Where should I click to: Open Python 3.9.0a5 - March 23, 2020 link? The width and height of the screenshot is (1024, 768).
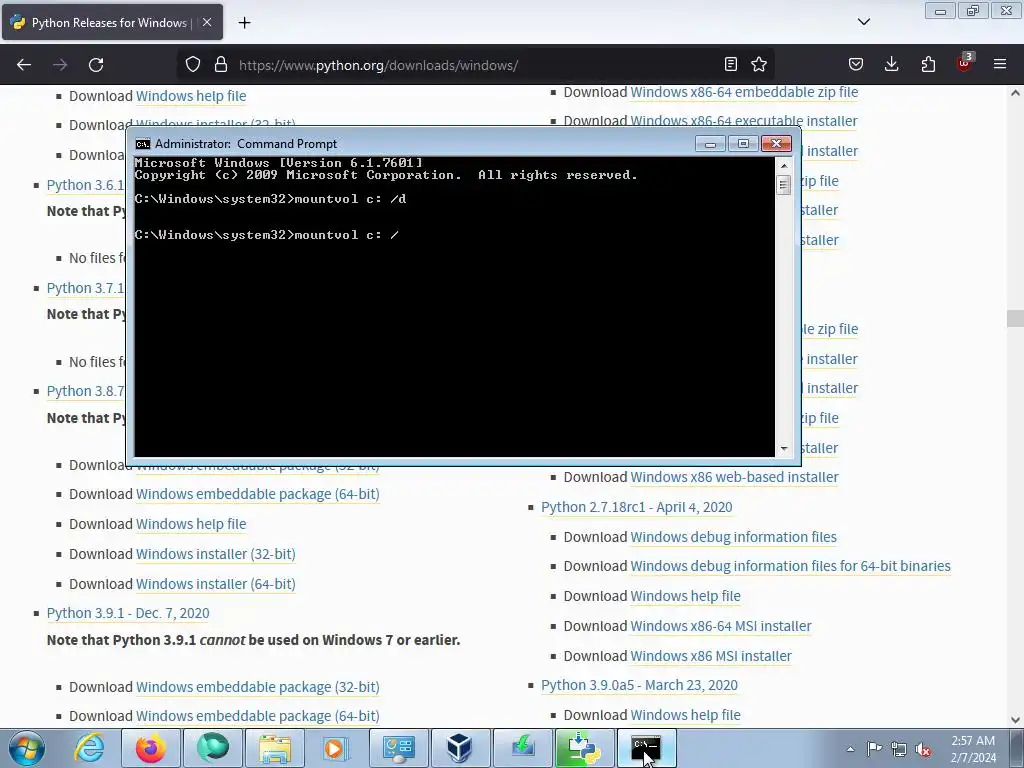click(x=639, y=685)
